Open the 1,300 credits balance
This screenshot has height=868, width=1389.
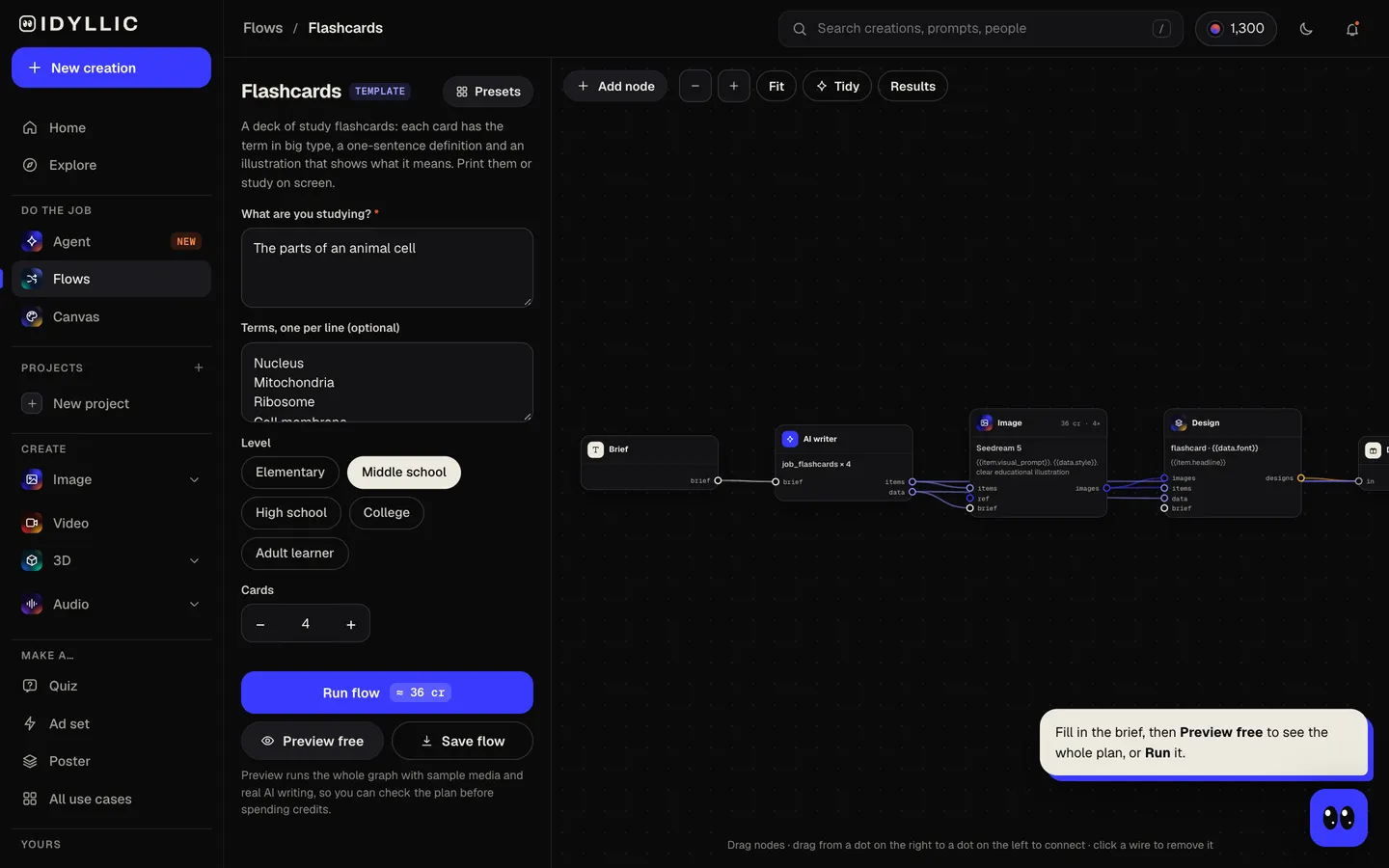(1236, 29)
